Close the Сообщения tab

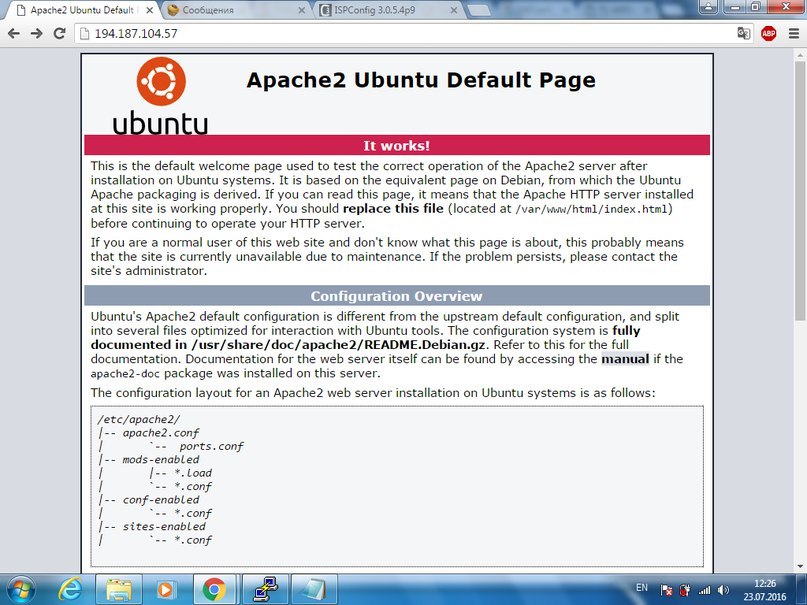coord(302,10)
